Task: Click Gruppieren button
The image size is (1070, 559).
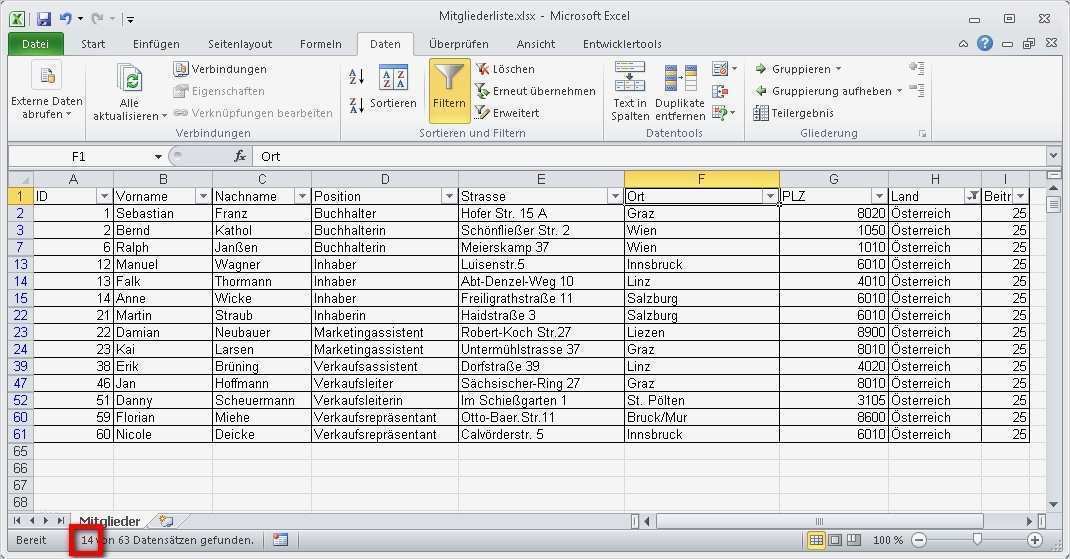Action: pos(793,69)
